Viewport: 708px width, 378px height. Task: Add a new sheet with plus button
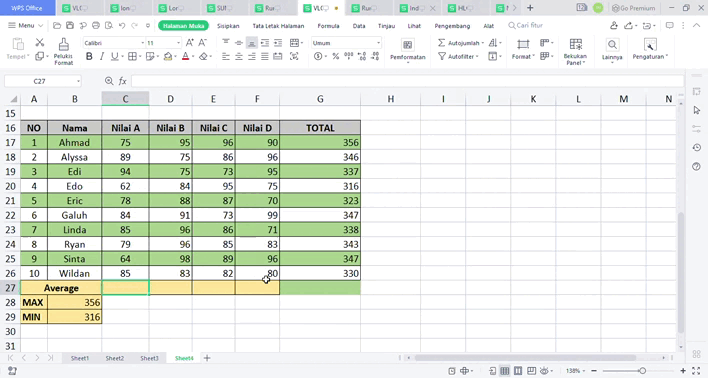(207, 358)
